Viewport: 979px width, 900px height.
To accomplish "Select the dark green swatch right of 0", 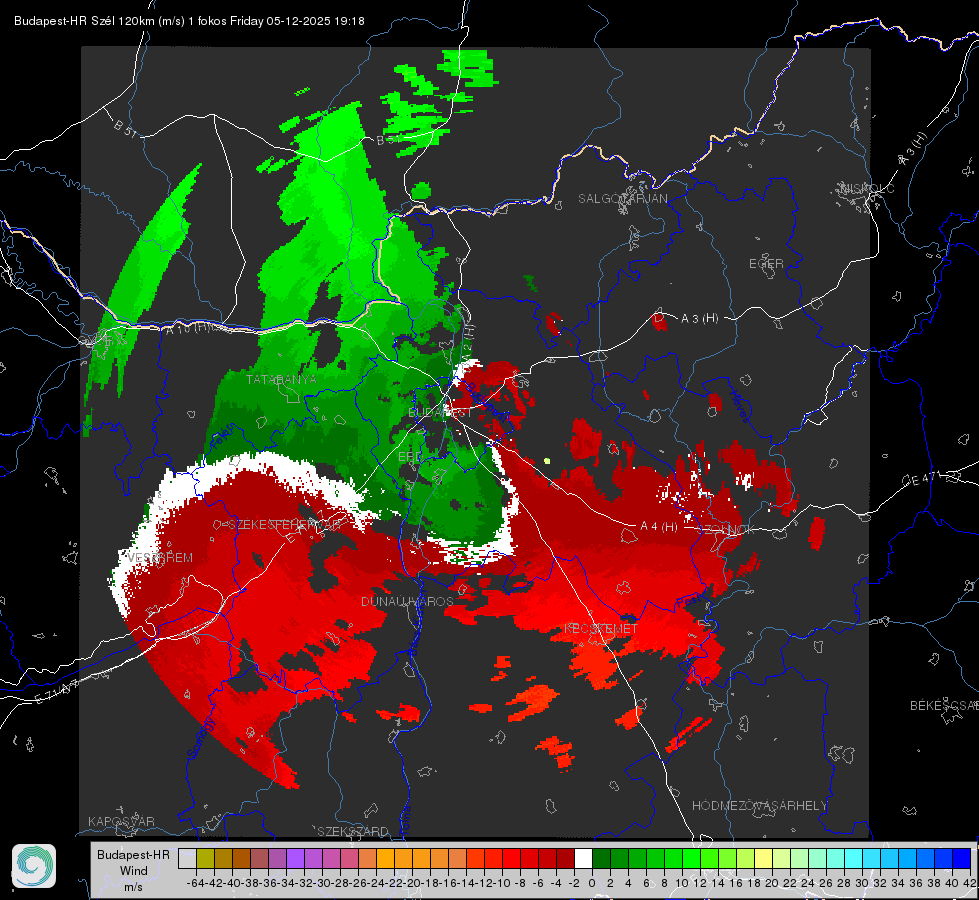I will coord(601,859).
